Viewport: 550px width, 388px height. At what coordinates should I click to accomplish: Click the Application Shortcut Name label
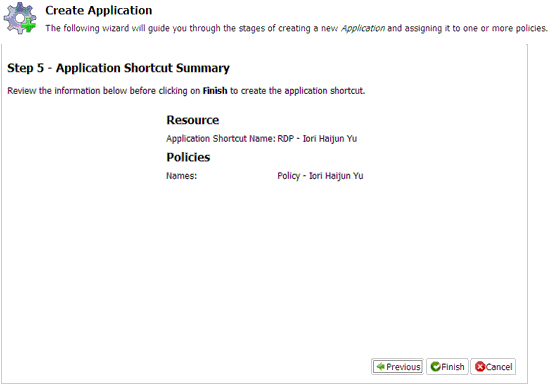[221, 139]
